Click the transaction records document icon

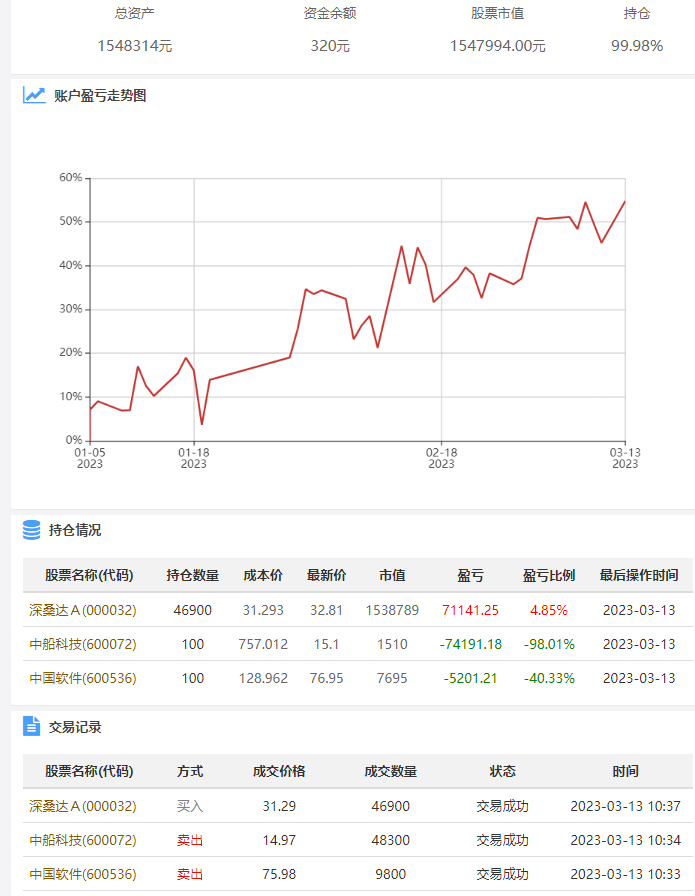pyautogui.click(x=31, y=726)
